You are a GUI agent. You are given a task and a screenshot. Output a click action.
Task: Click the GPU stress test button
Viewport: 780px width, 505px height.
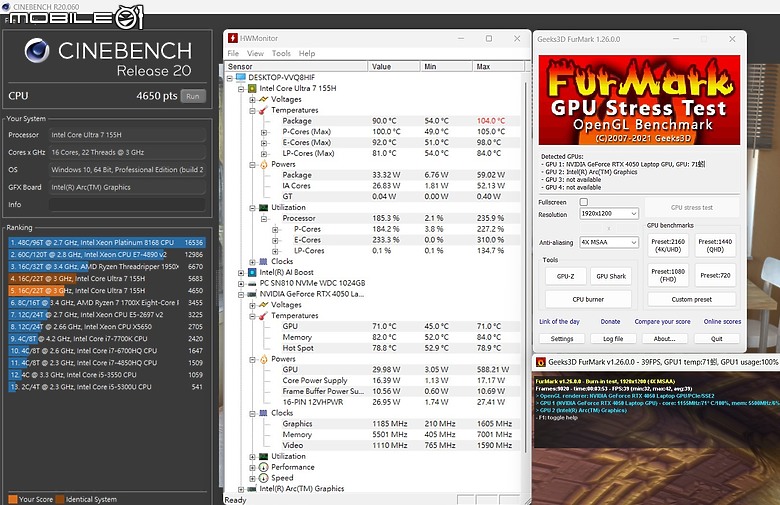[x=691, y=207]
